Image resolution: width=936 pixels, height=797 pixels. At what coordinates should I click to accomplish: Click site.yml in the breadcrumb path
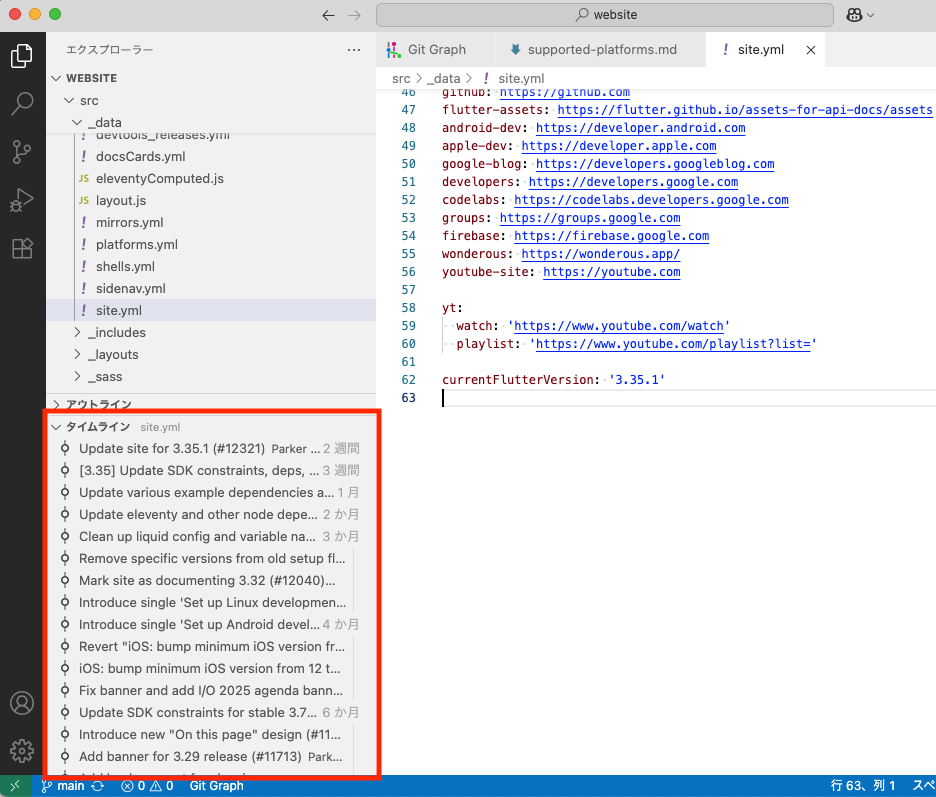(521, 78)
